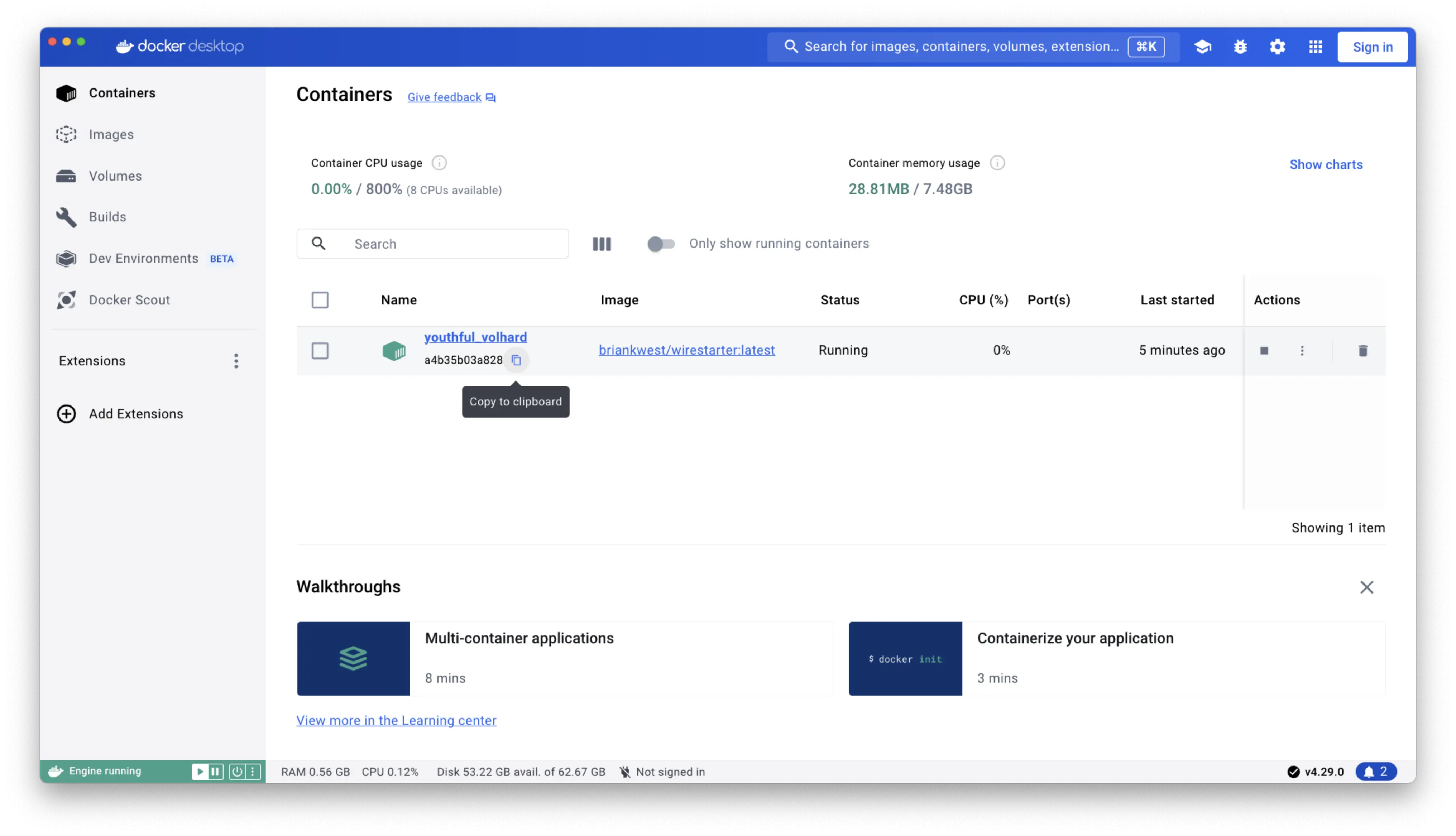1456x836 pixels.
Task: Open Containerize your application walkthrough
Action: click(1117, 659)
